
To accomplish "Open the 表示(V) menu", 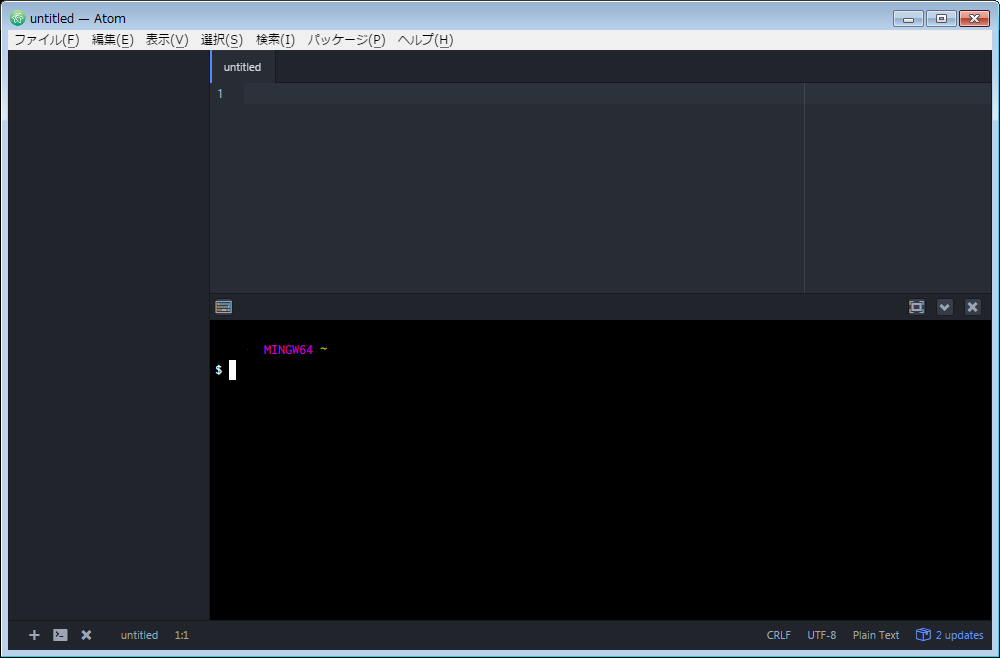I will pos(167,40).
